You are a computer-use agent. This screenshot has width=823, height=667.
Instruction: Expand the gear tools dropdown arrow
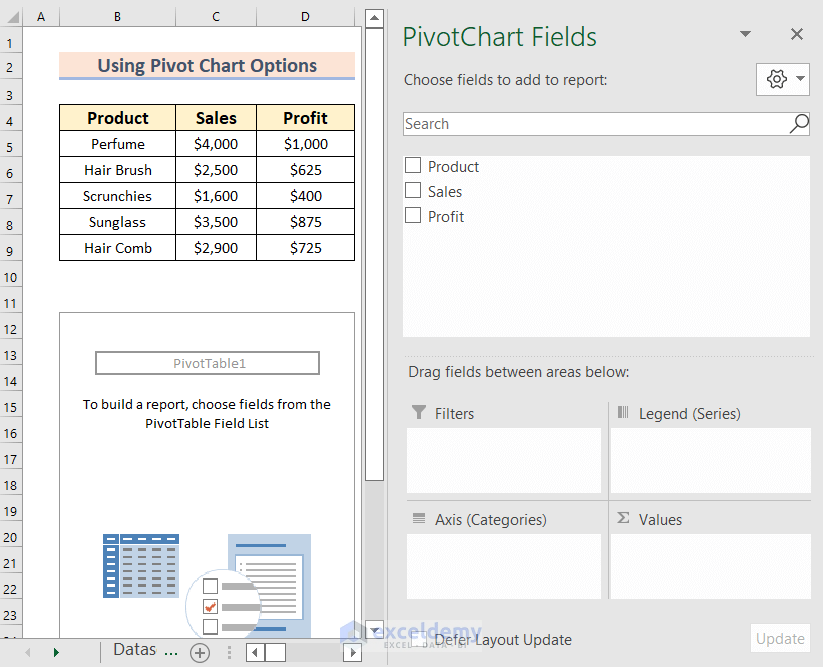800,80
